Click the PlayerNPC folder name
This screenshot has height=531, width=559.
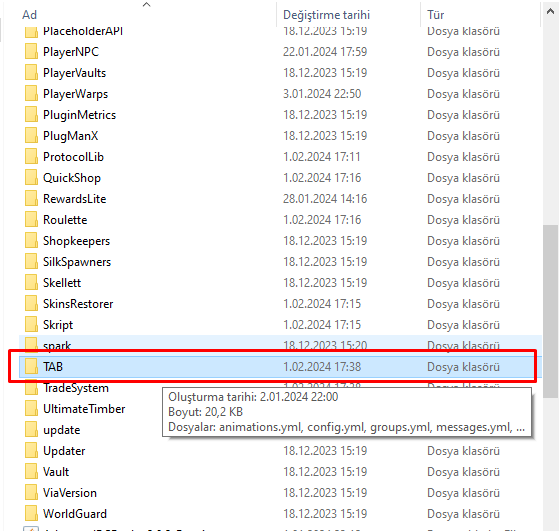pos(71,52)
